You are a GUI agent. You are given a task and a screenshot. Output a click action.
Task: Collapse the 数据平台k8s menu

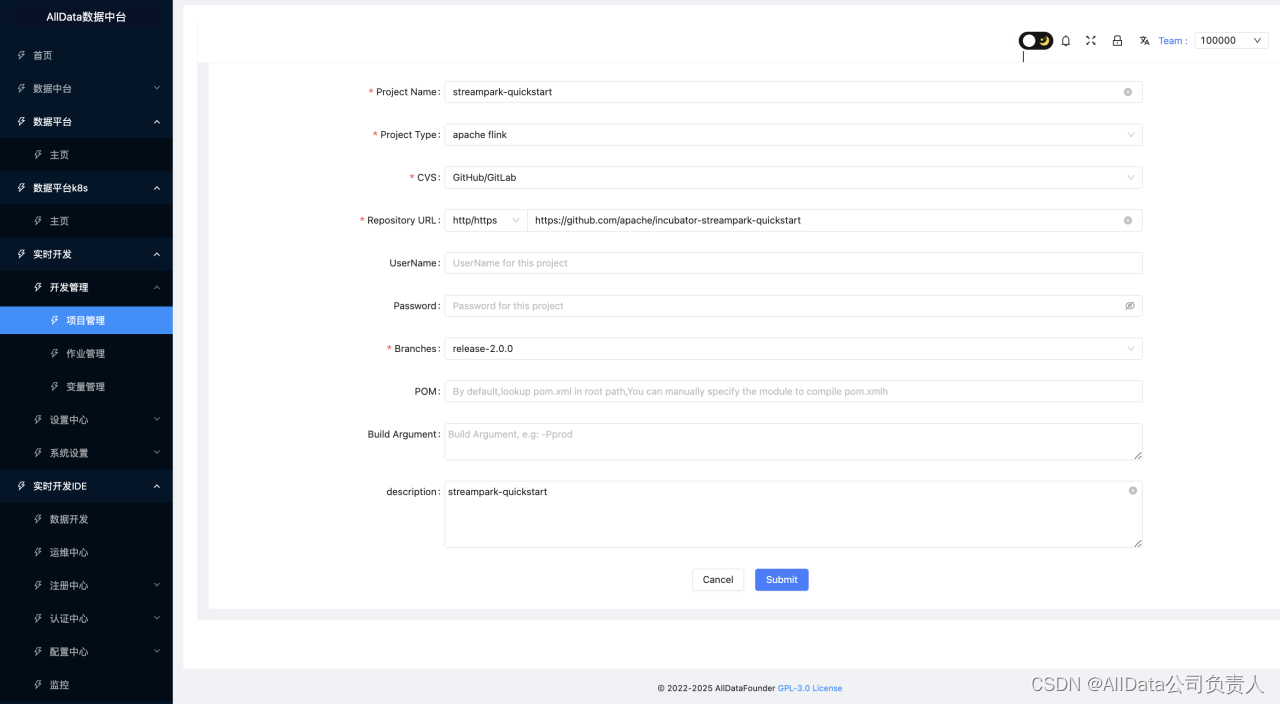[86, 188]
